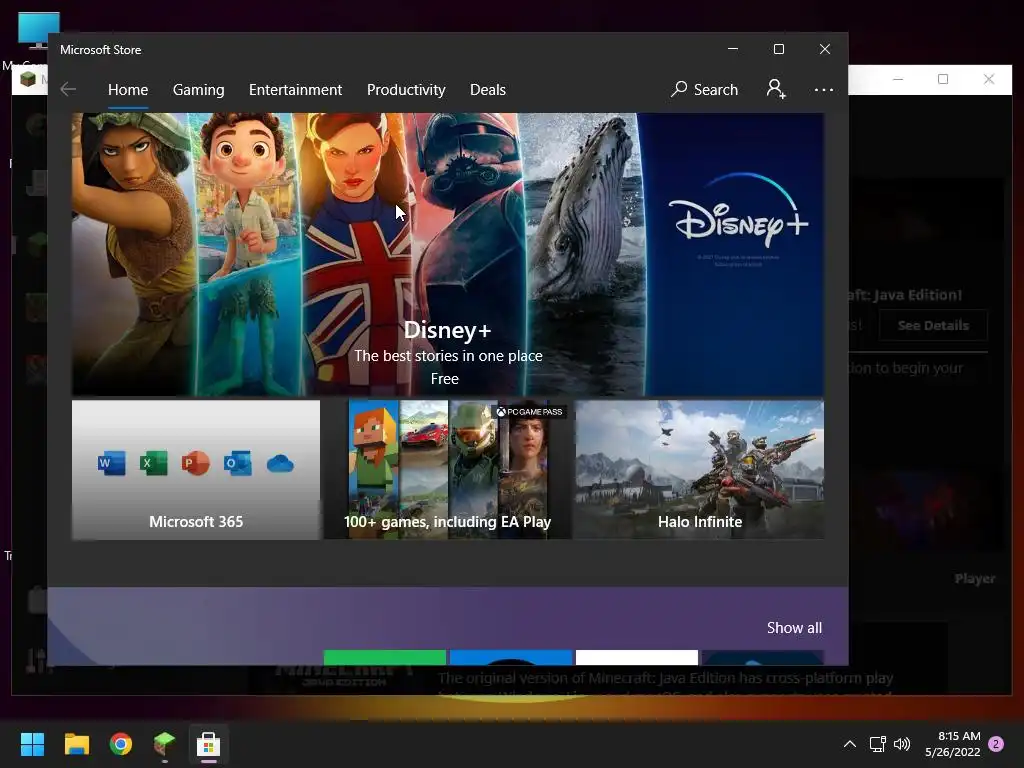1024x768 pixels.
Task: Close the Microsoft Store window
Action: coord(825,50)
